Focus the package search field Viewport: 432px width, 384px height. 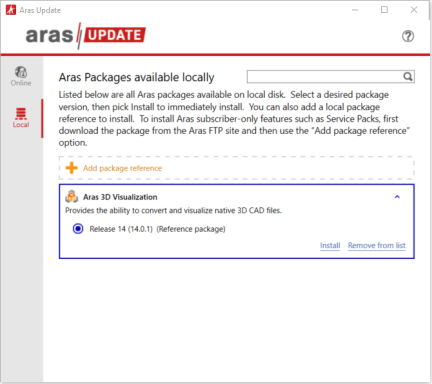[x=331, y=77]
